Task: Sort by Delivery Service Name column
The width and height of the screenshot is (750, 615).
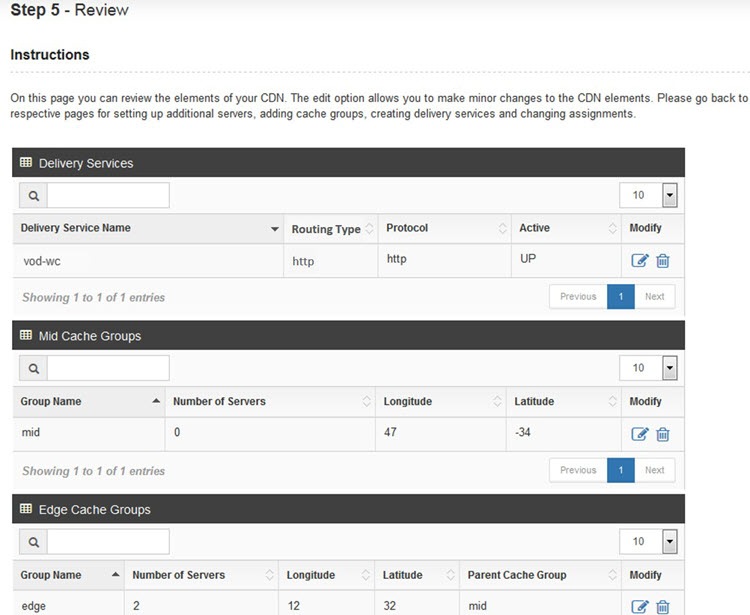Action: point(148,229)
